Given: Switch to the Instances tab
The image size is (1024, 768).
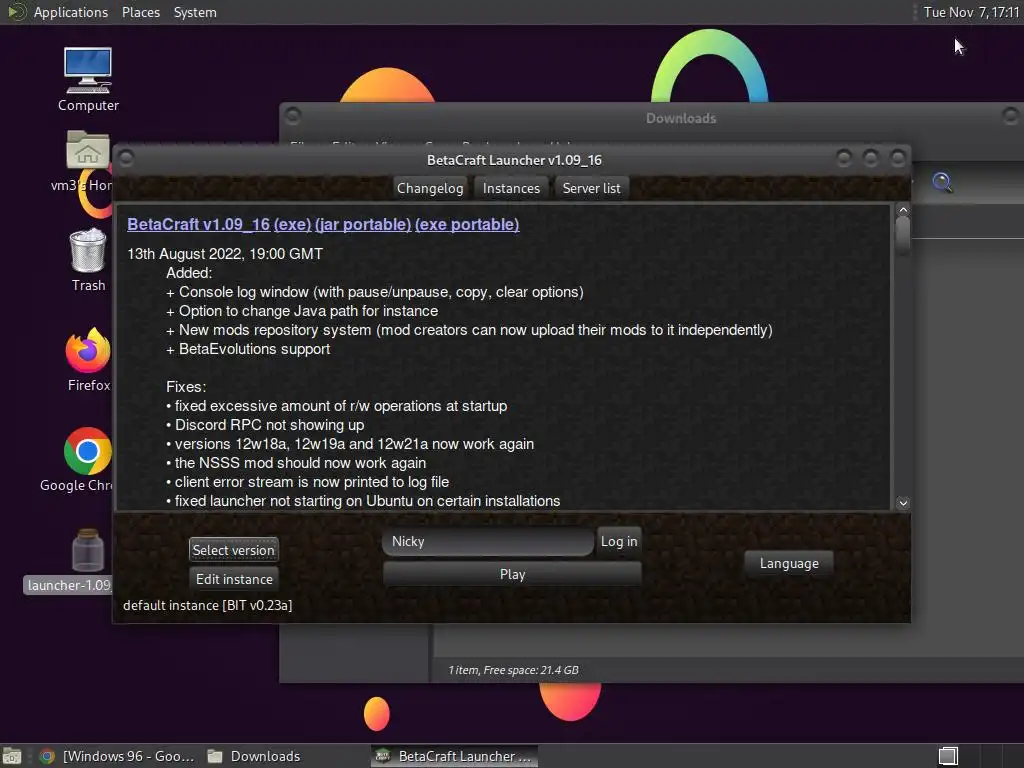Looking at the screenshot, I should coord(511,188).
